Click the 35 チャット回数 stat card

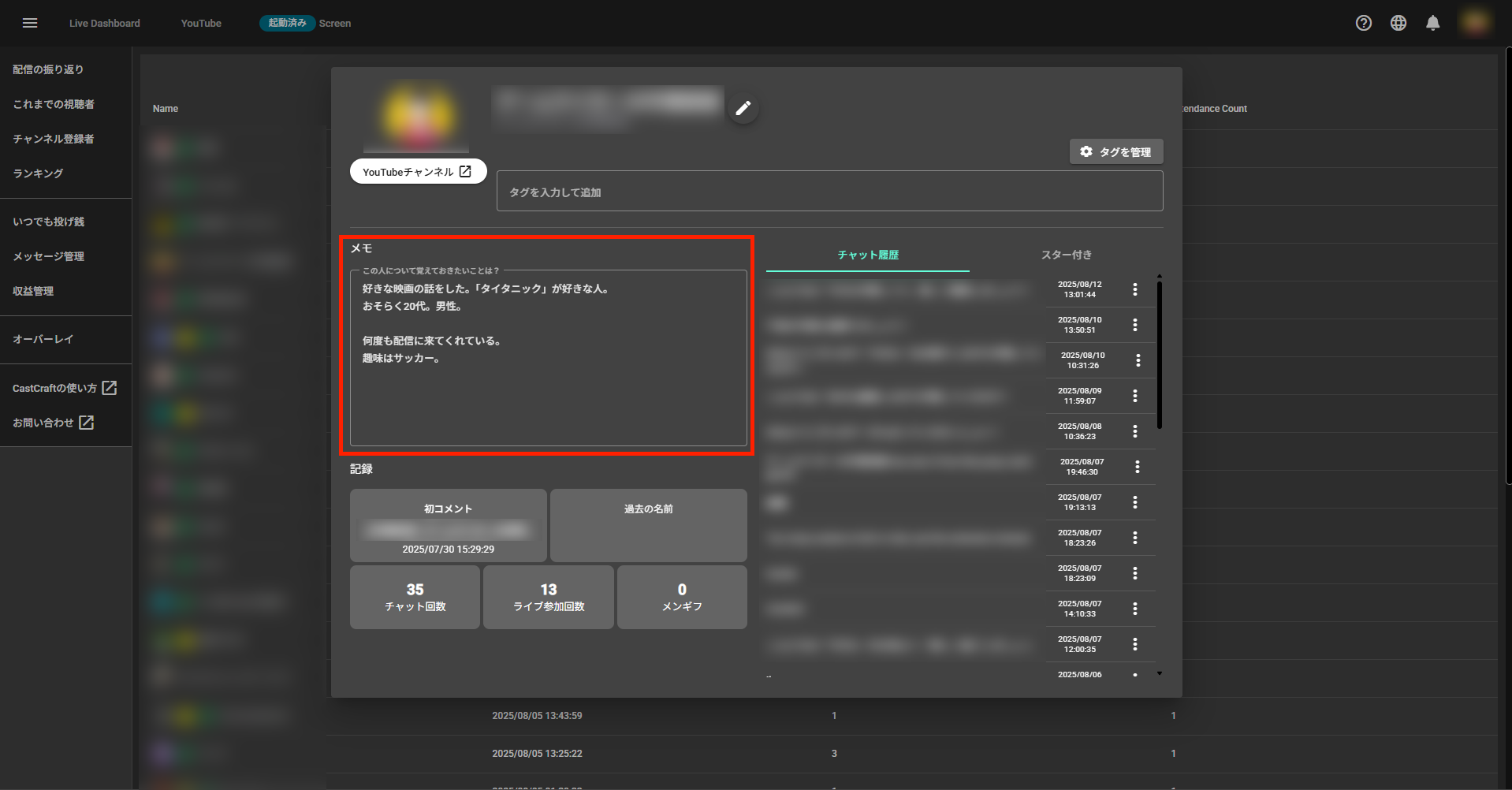[x=415, y=597]
